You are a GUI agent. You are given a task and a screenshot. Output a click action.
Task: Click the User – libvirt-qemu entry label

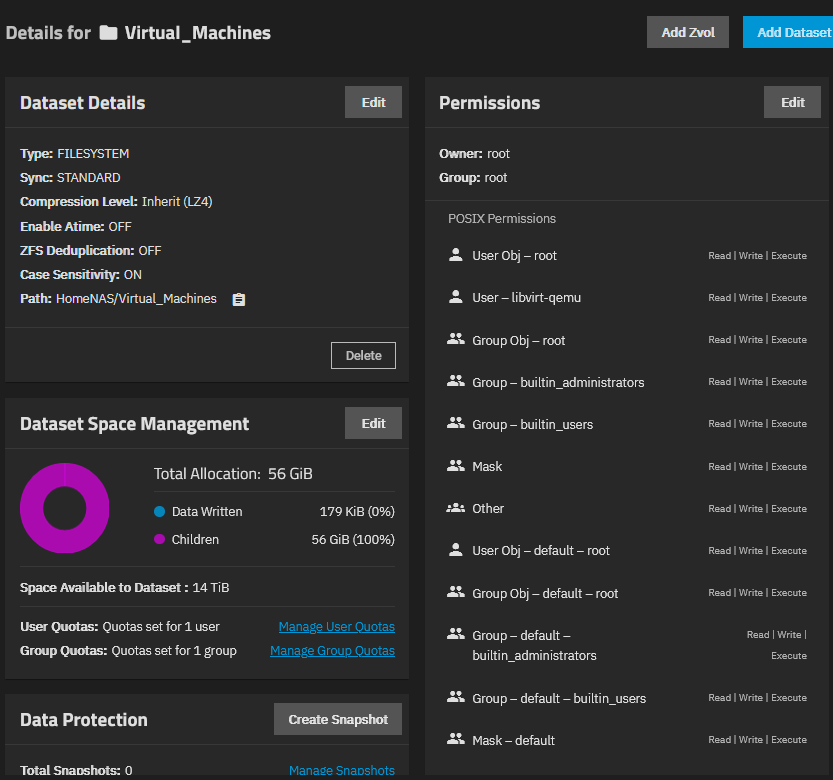[x=526, y=298]
